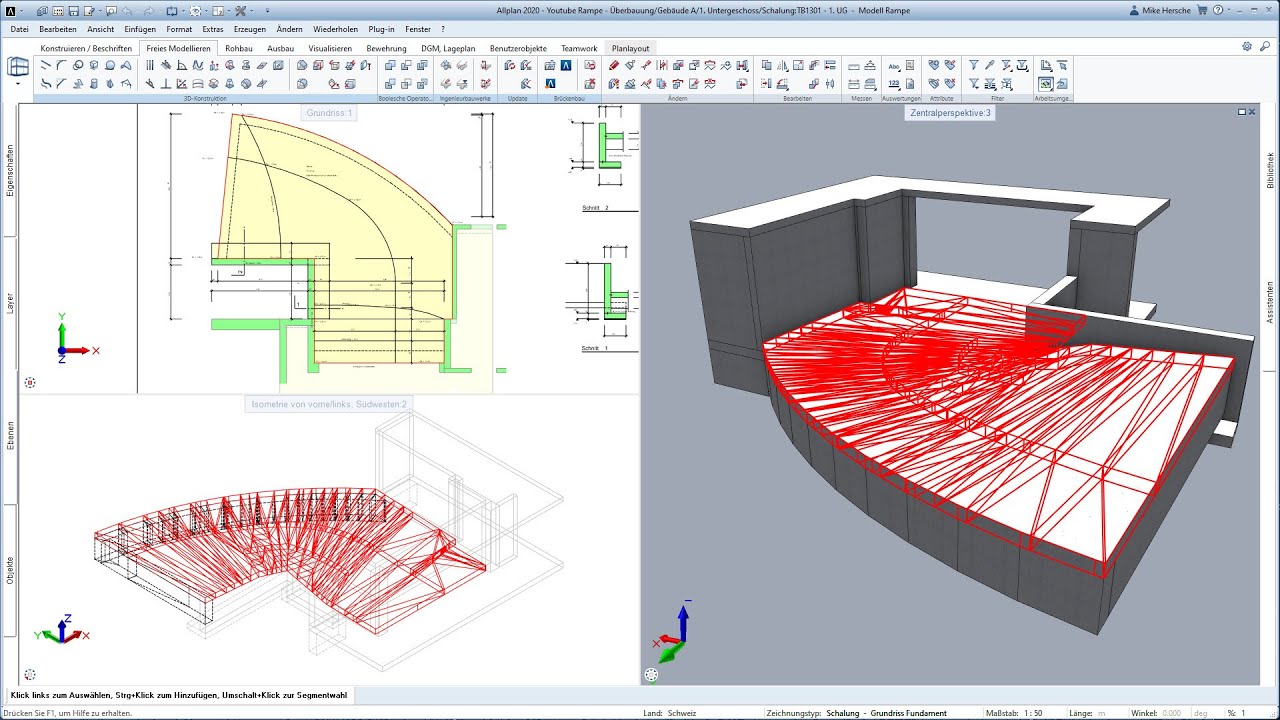The width and height of the screenshot is (1280, 720).
Task: Open the Objekte side palette tab
Action: tap(10, 569)
